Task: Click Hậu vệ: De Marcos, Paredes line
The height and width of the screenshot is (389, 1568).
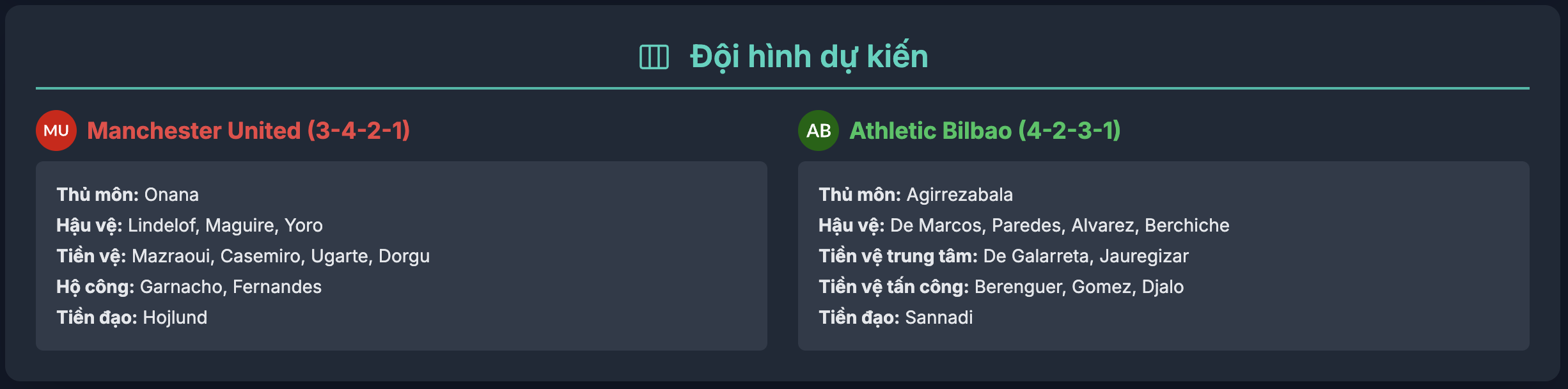Action: [x=1024, y=225]
